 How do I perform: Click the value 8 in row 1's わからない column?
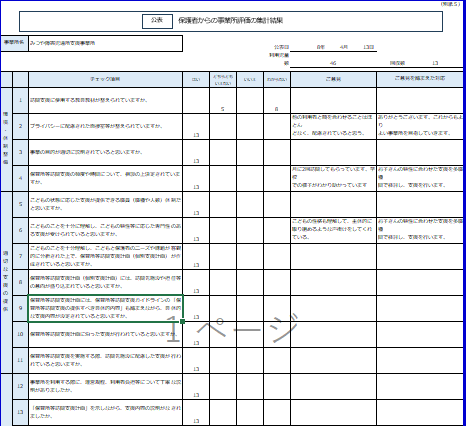click(x=276, y=109)
